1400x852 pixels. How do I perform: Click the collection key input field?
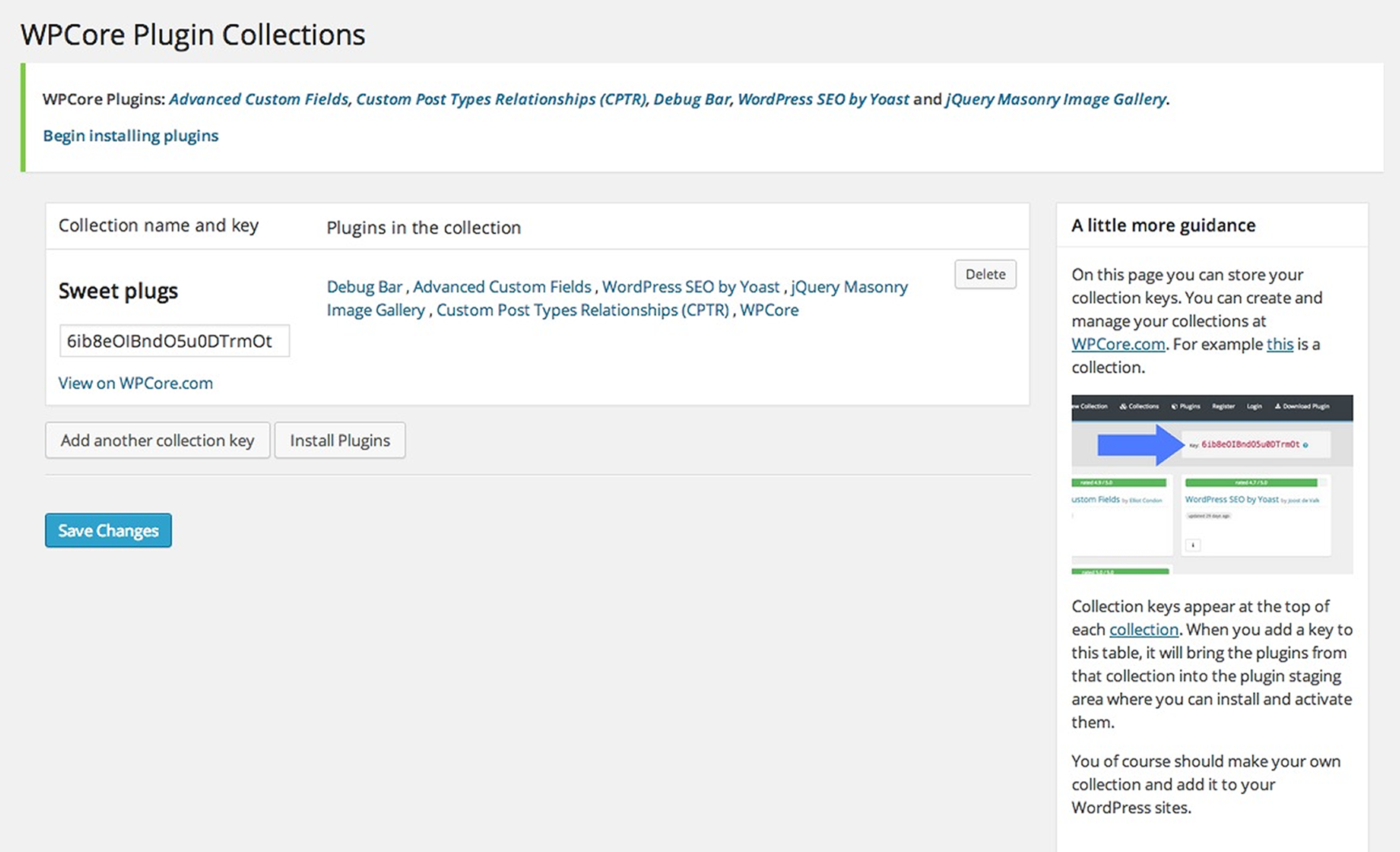[174, 341]
